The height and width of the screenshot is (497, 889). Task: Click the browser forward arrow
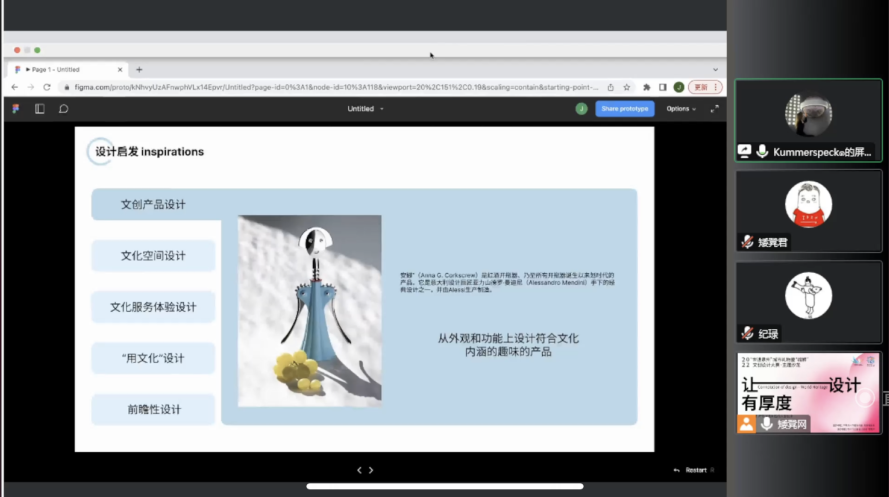coord(31,87)
